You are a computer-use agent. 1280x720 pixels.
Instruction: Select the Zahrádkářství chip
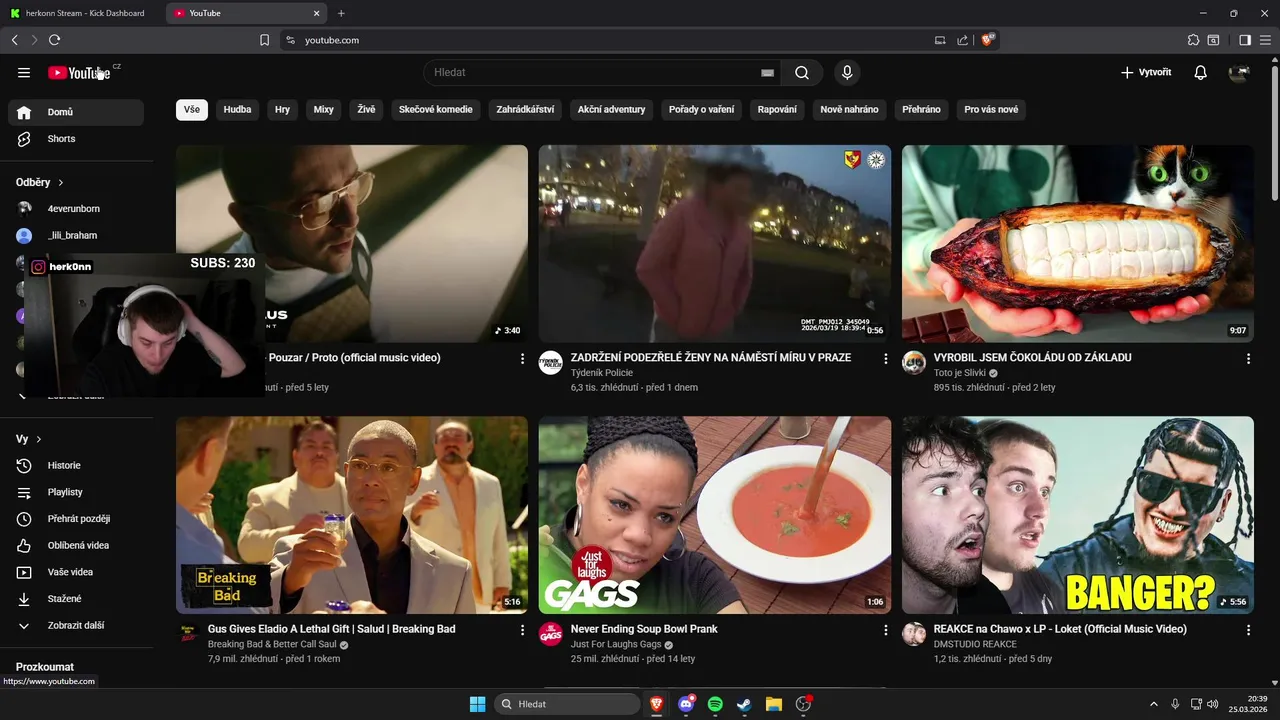click(x=525, y=109)
